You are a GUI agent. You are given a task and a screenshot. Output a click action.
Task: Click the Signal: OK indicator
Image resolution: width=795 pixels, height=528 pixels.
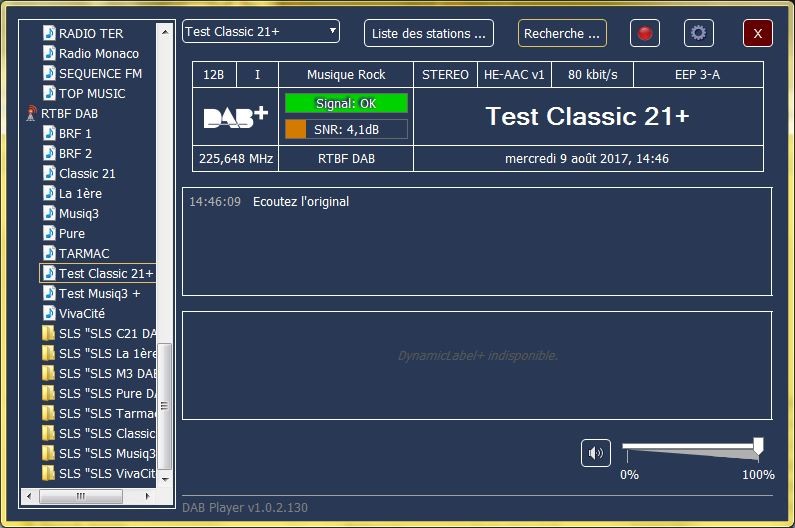[x=346, y=103]
